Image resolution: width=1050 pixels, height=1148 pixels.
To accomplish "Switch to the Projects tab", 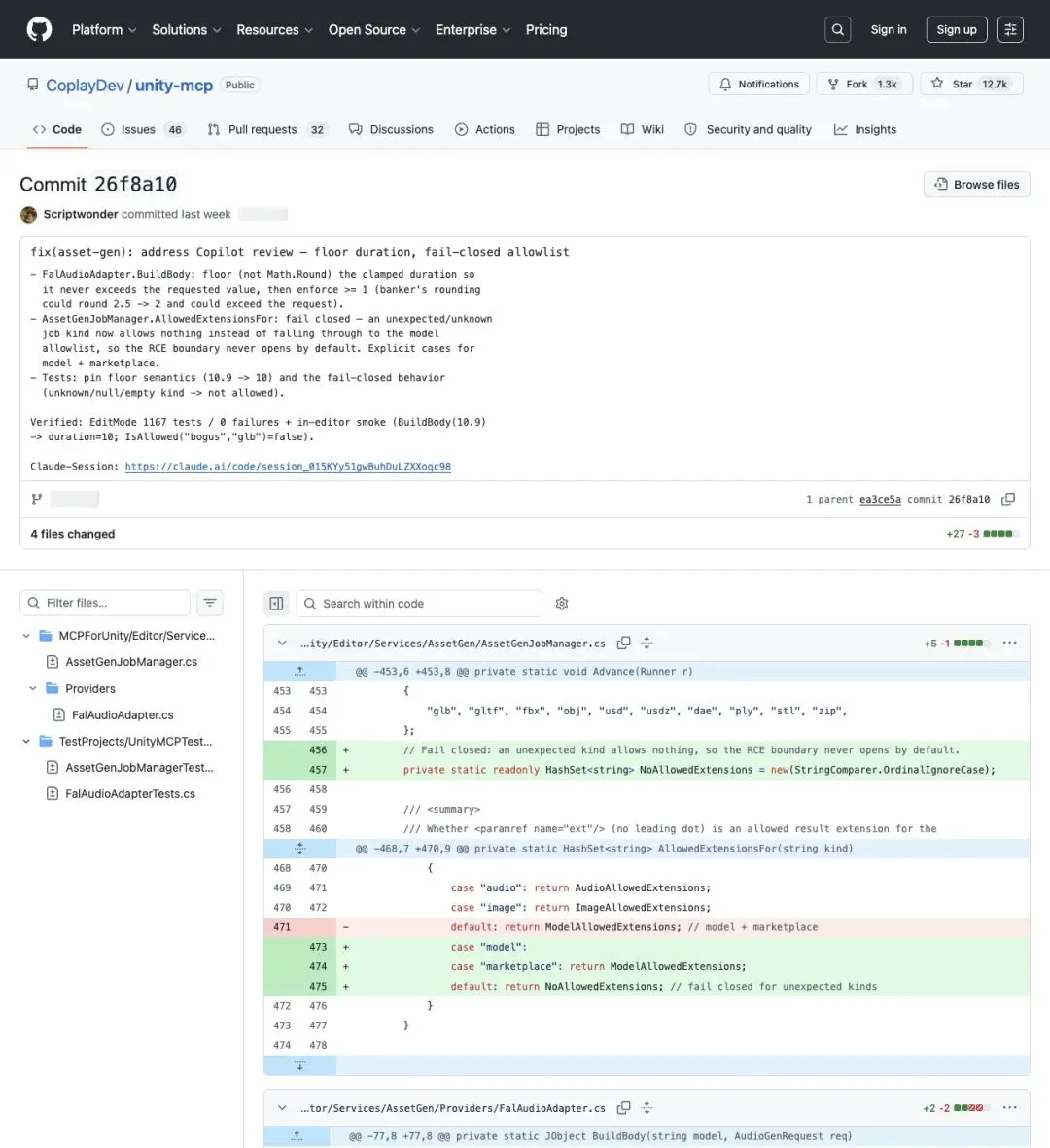I will (568, 129).
